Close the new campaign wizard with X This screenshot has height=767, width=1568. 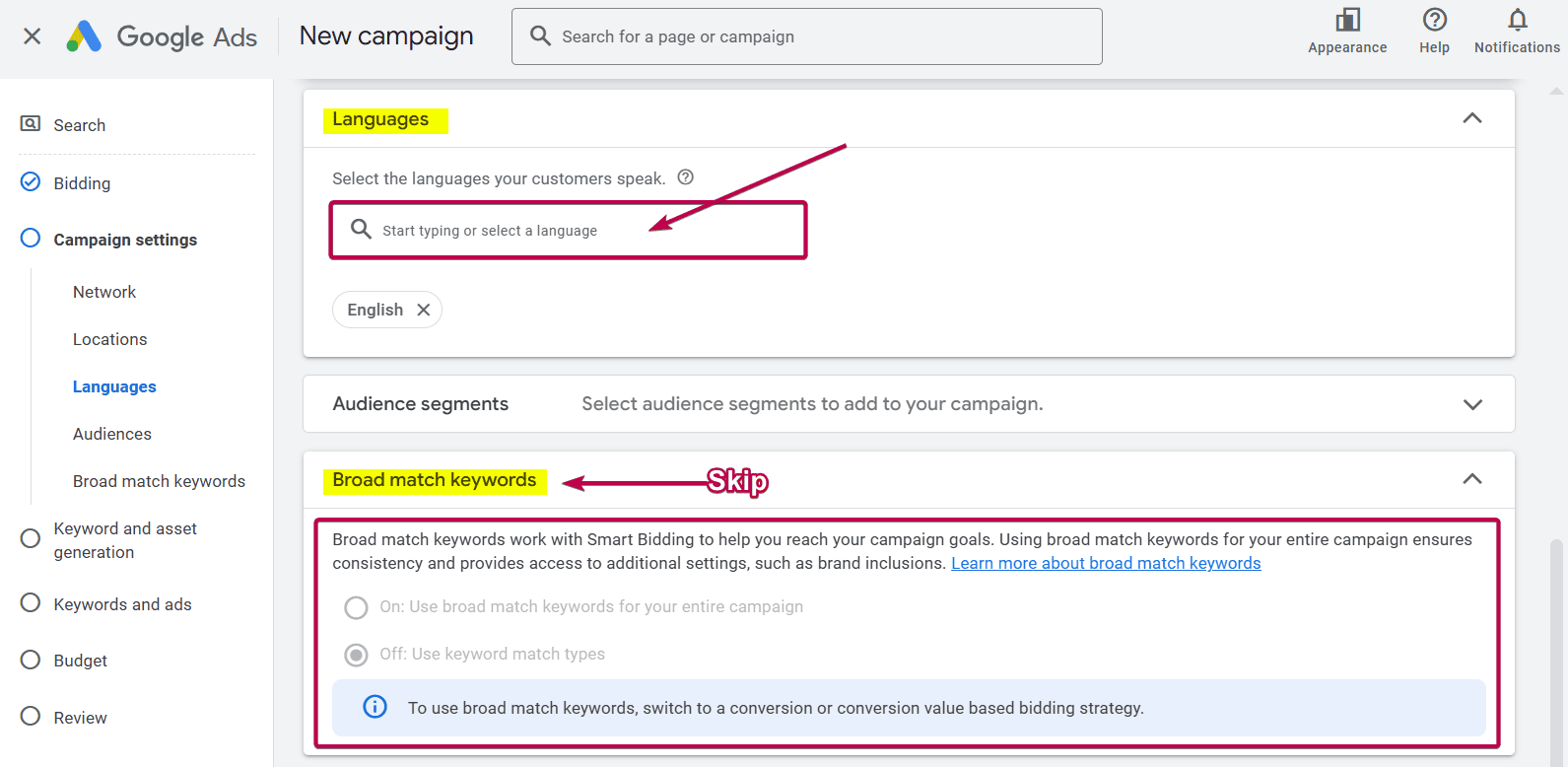click(32, 36)
